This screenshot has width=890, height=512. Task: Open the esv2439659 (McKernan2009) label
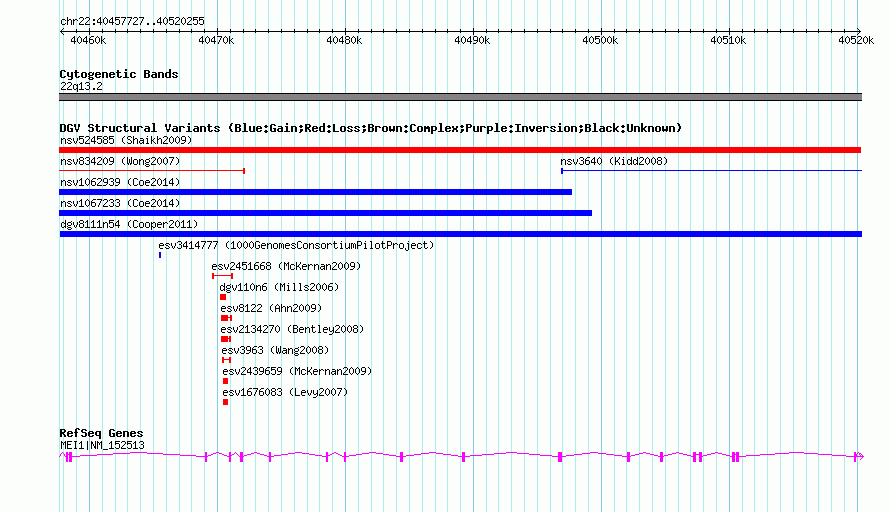point(297,371)
